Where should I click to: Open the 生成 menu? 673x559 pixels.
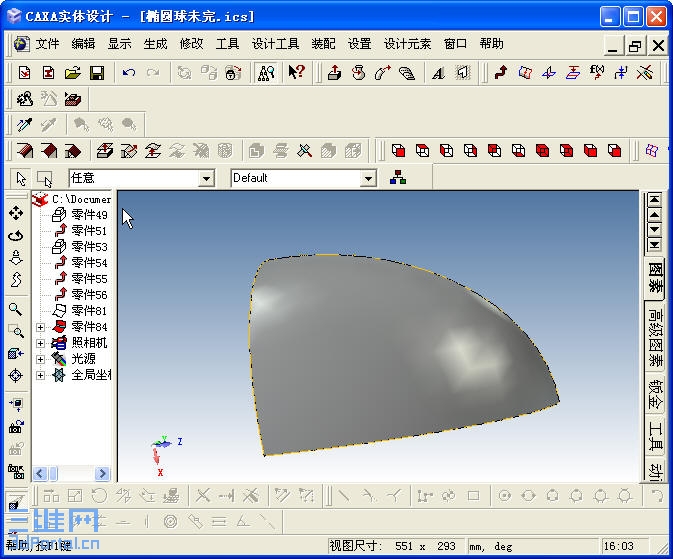click(x=155, y=44)
